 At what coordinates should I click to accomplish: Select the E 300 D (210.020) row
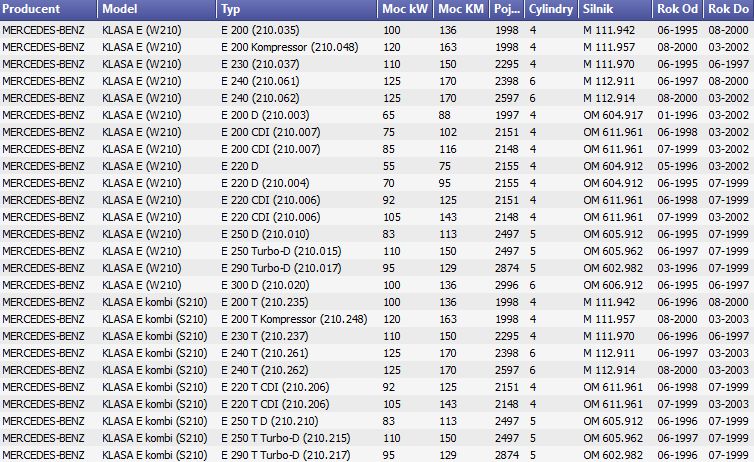377,285
